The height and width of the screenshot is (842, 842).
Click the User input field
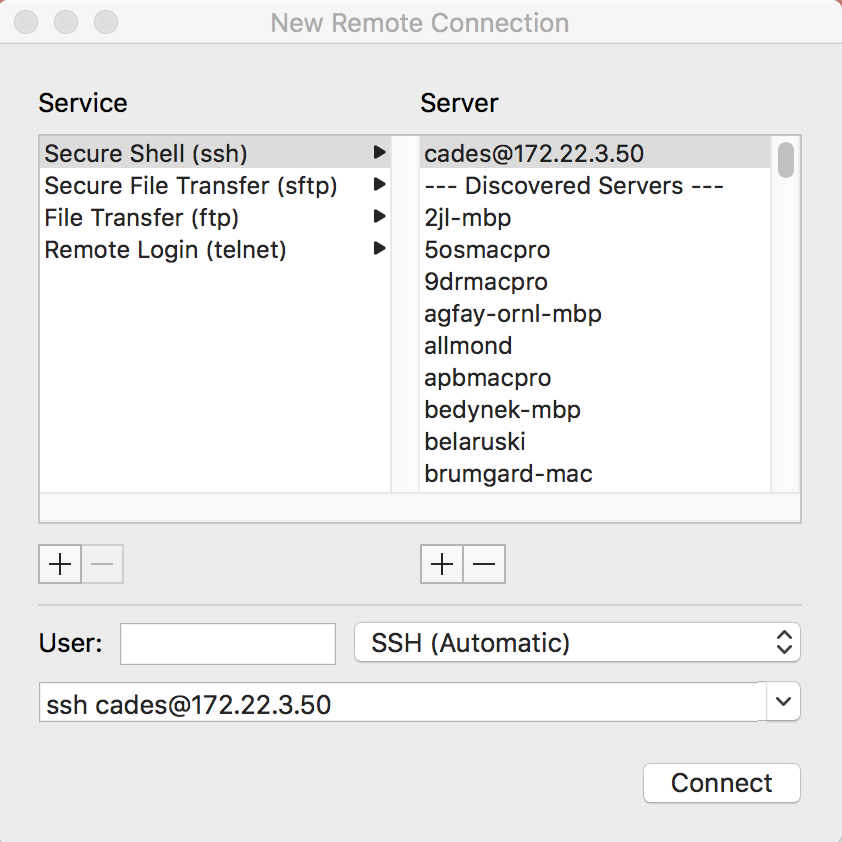coord(228,643)
